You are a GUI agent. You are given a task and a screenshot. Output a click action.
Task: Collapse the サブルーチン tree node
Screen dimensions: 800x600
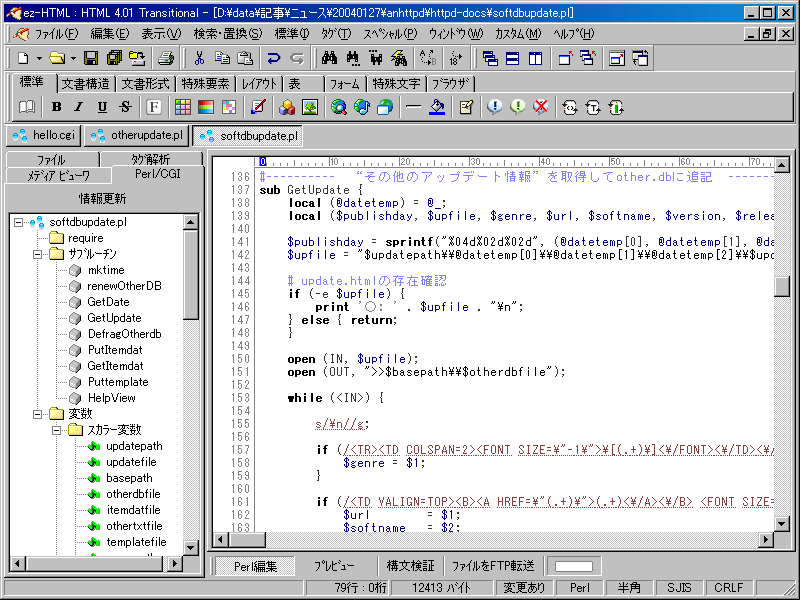(x=38, y=254)
